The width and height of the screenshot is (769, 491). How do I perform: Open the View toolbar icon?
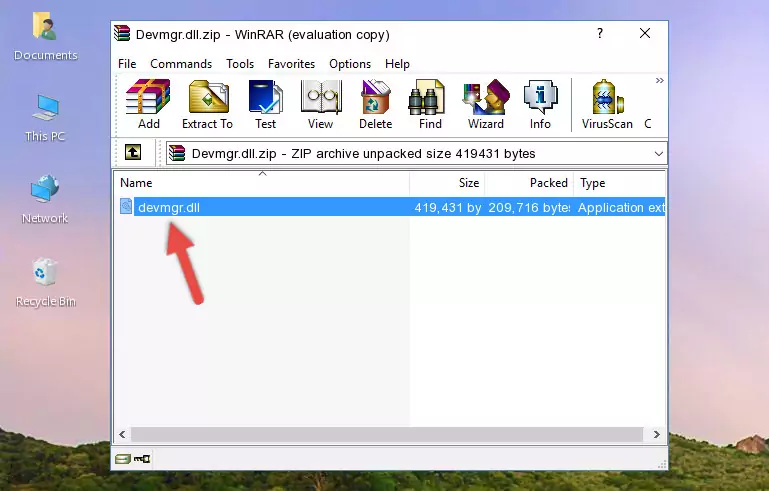[321, 104]
